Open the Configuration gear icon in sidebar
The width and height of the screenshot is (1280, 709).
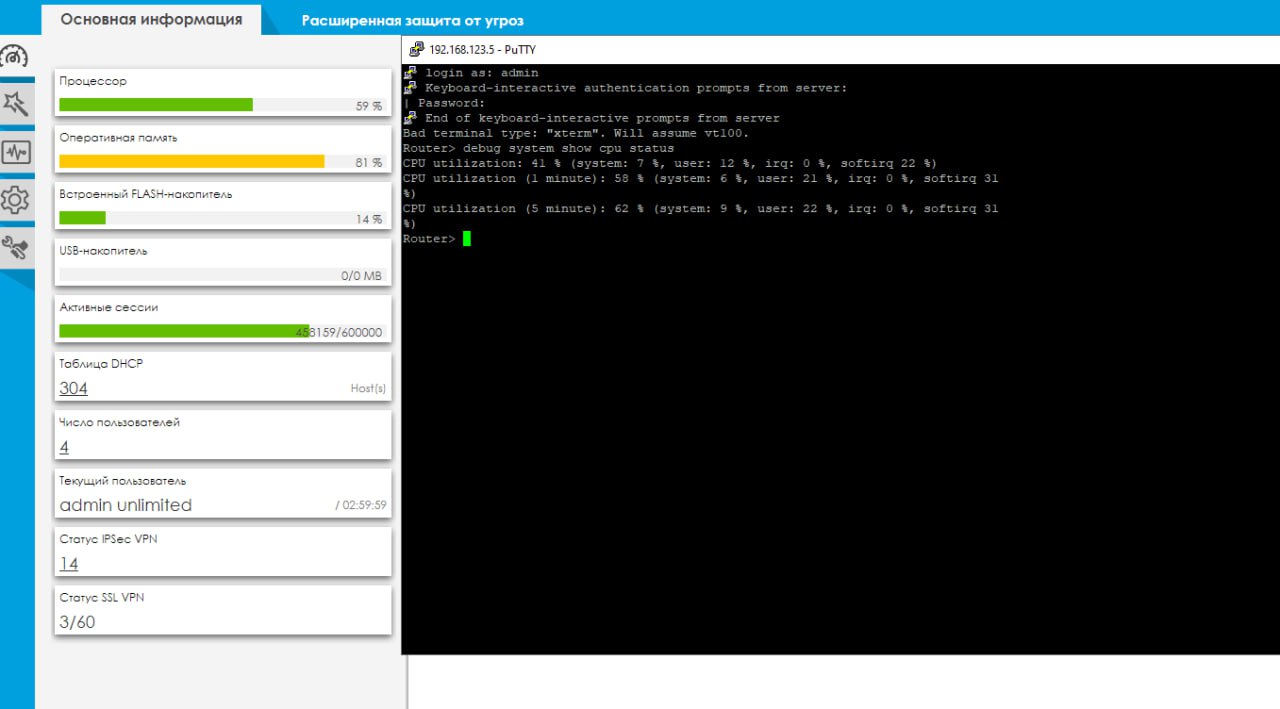click(16, 200)
